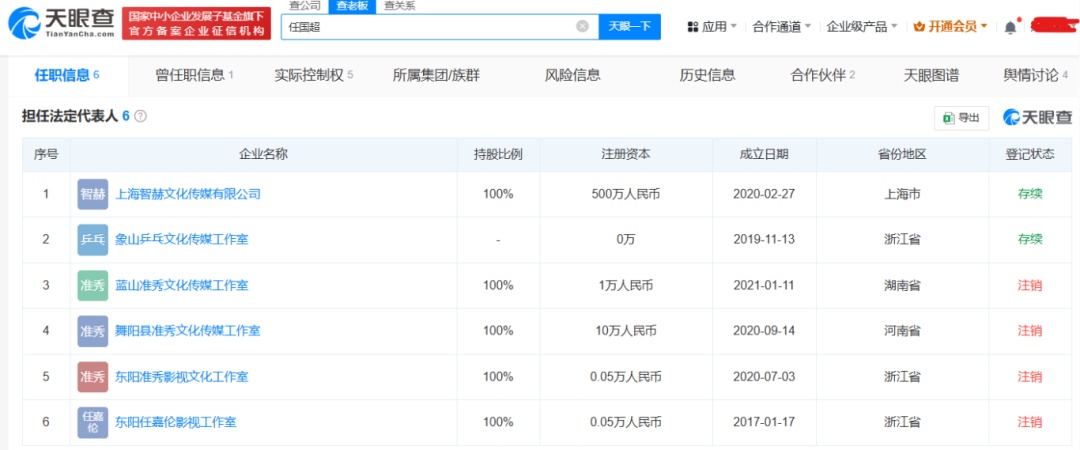Open the 合作通道 dropdown
The height and width of the screenshot is (450, 1080).
coord(782,27)
